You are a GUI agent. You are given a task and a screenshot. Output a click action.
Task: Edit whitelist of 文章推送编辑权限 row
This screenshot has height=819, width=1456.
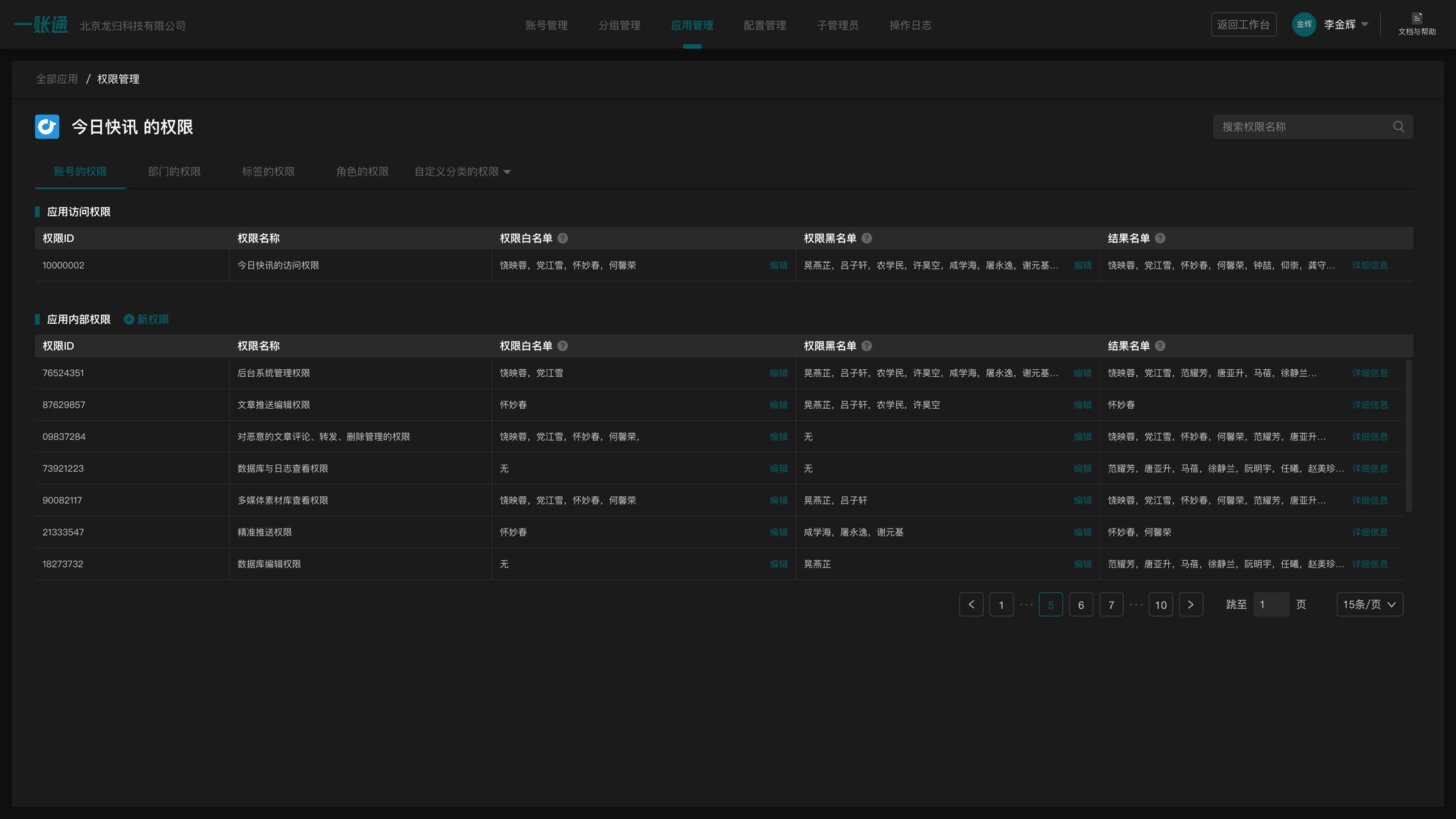[778, 405]
